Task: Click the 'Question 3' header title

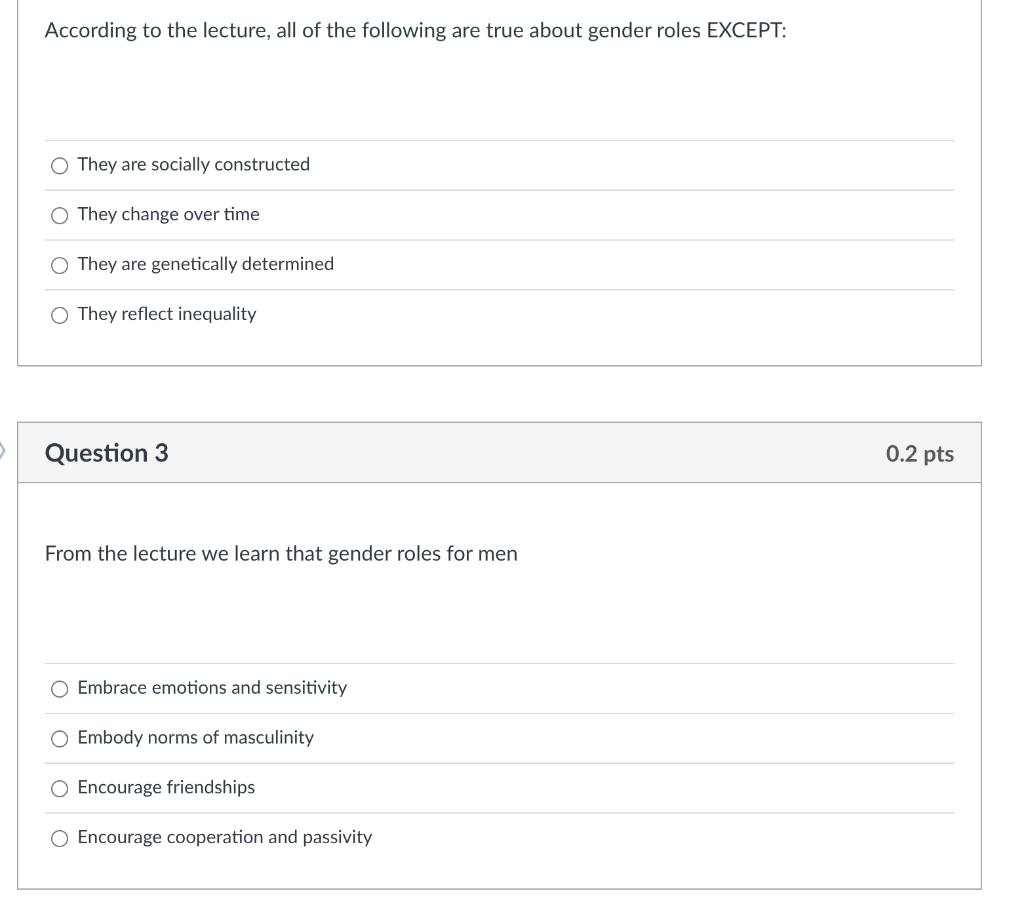Action: (106, 453)
